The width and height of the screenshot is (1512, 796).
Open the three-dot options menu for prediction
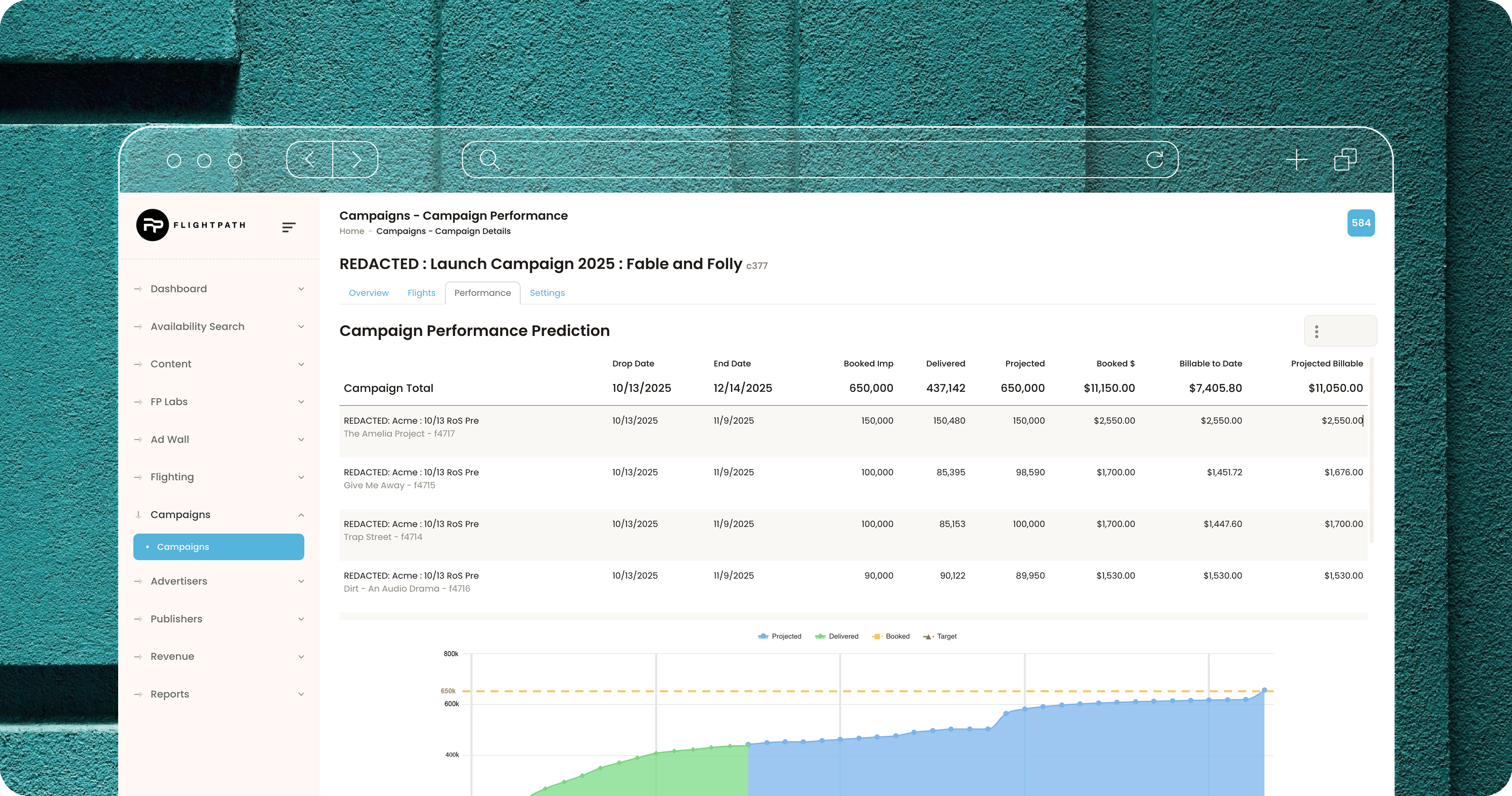pos(1317,332)
